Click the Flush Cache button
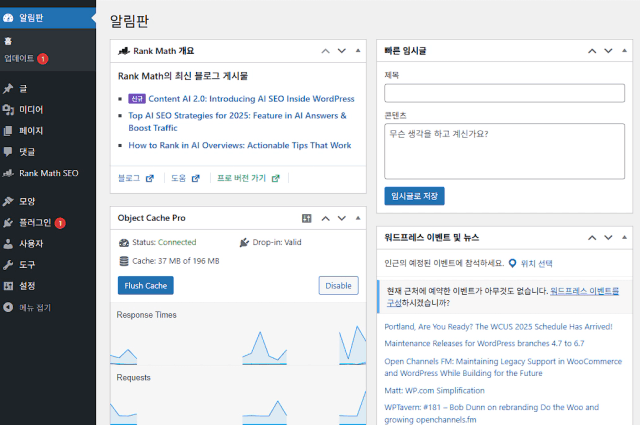The image size is (640, 425). (x=146, y=285)
